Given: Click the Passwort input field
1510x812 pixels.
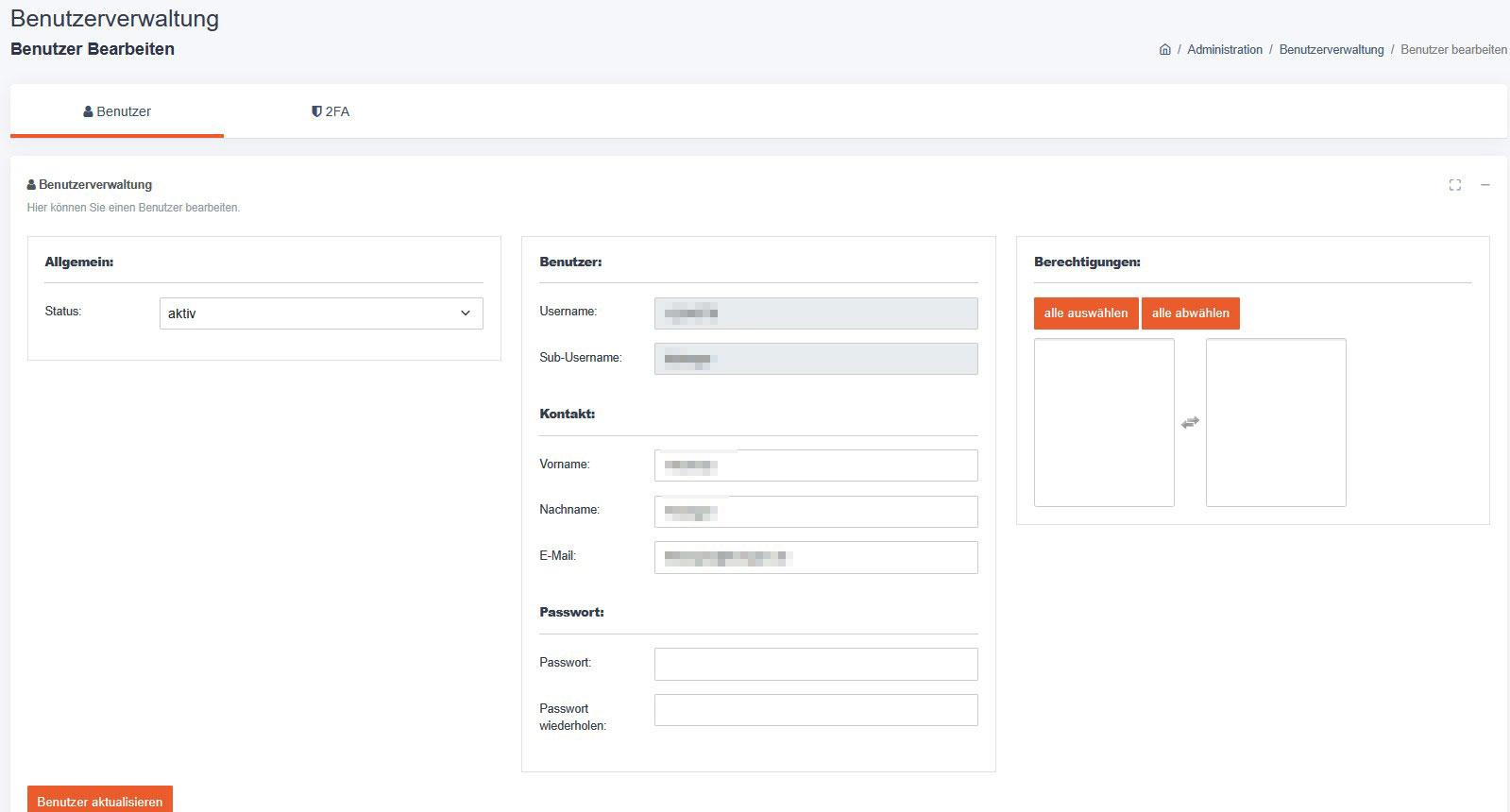Looking at the screenshot, I should 816,664.
